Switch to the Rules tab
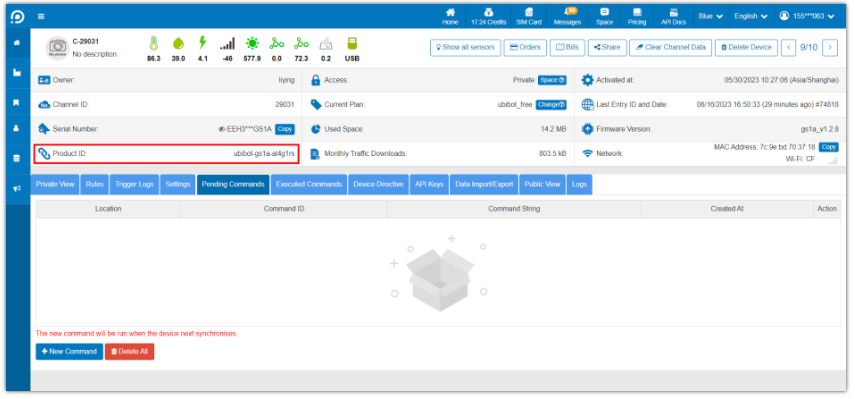This screenshot has height=399, width=855. pos(94,184)
